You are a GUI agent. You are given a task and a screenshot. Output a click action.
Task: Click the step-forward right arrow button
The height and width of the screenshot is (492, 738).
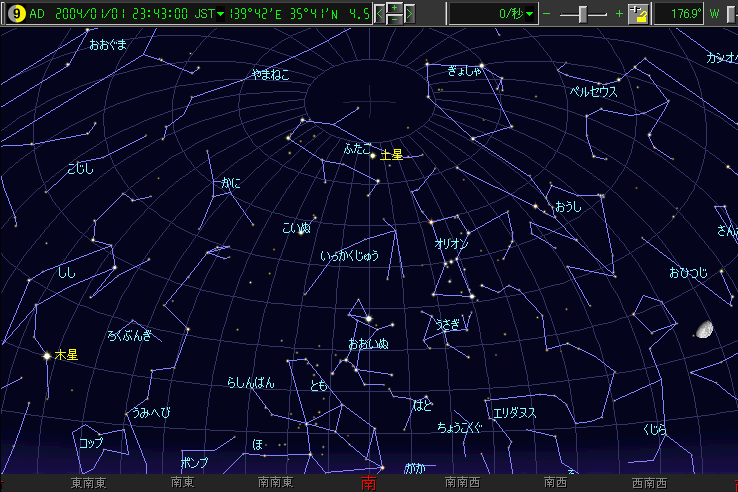(x=410, y=14)
